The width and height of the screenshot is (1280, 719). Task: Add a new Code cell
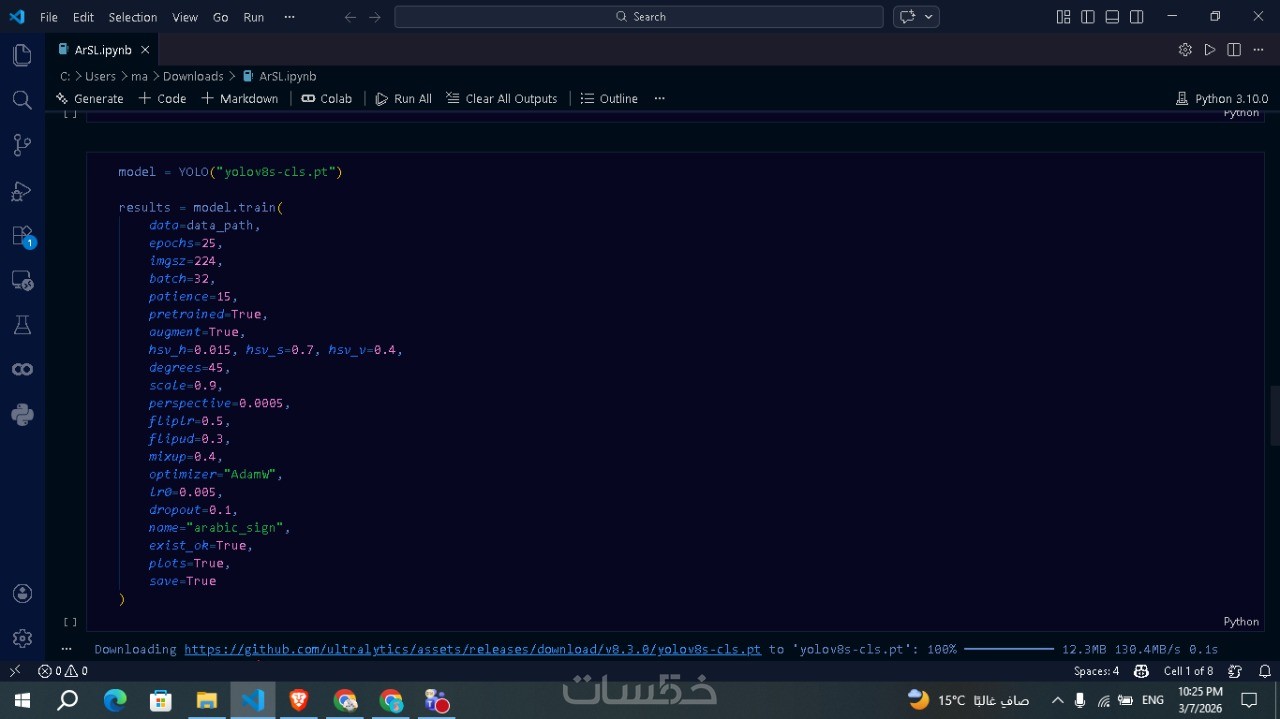click(x=163, y=98)
